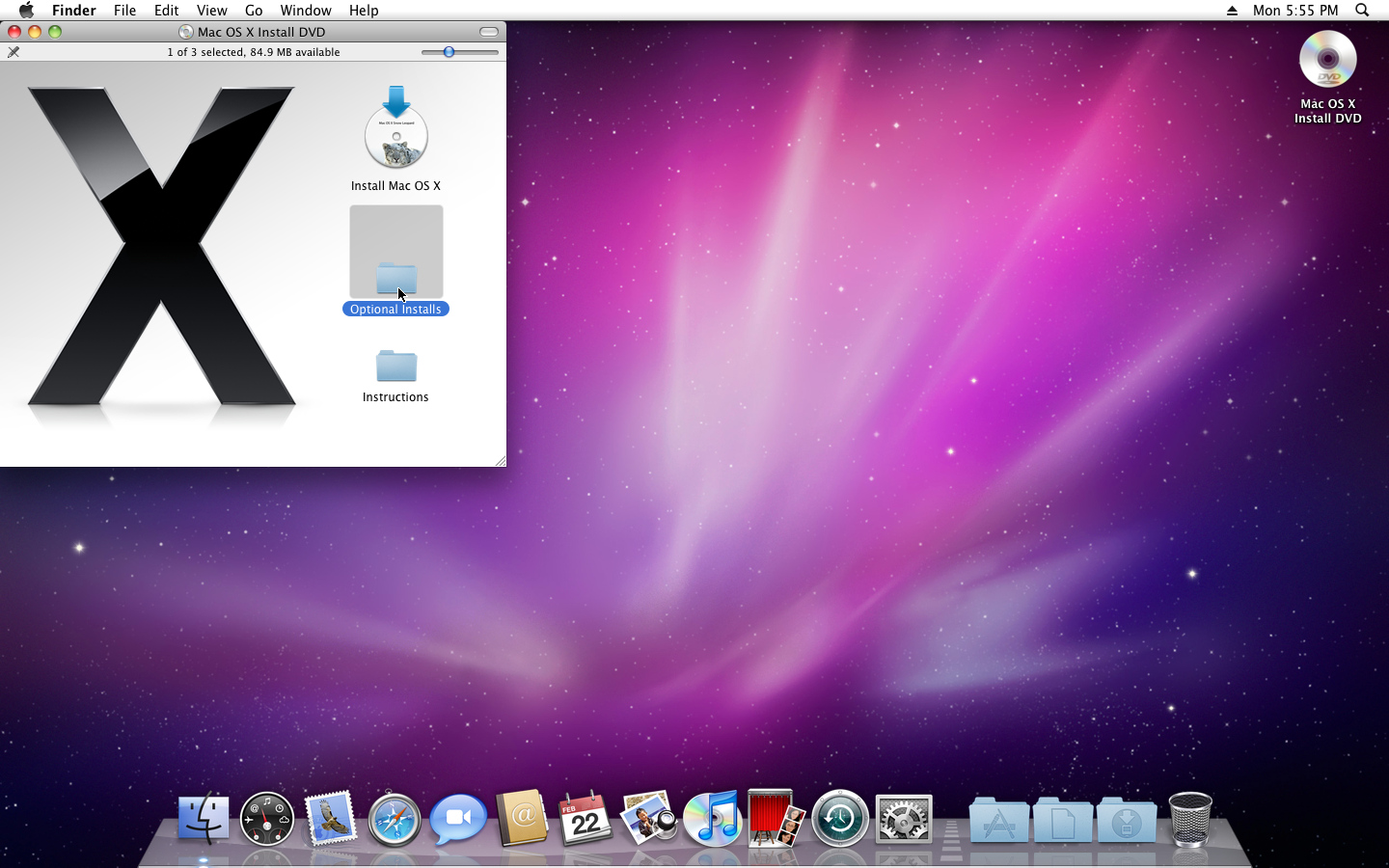Launch iChat from the Dock
This screenshot has width=1389, height=868.
(458, 820)
